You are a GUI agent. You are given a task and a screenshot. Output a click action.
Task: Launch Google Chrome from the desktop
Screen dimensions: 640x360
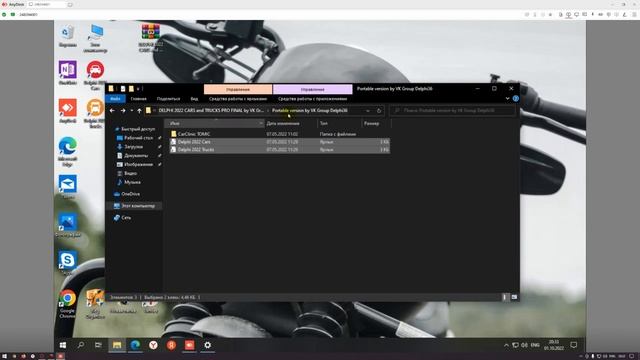67,304
